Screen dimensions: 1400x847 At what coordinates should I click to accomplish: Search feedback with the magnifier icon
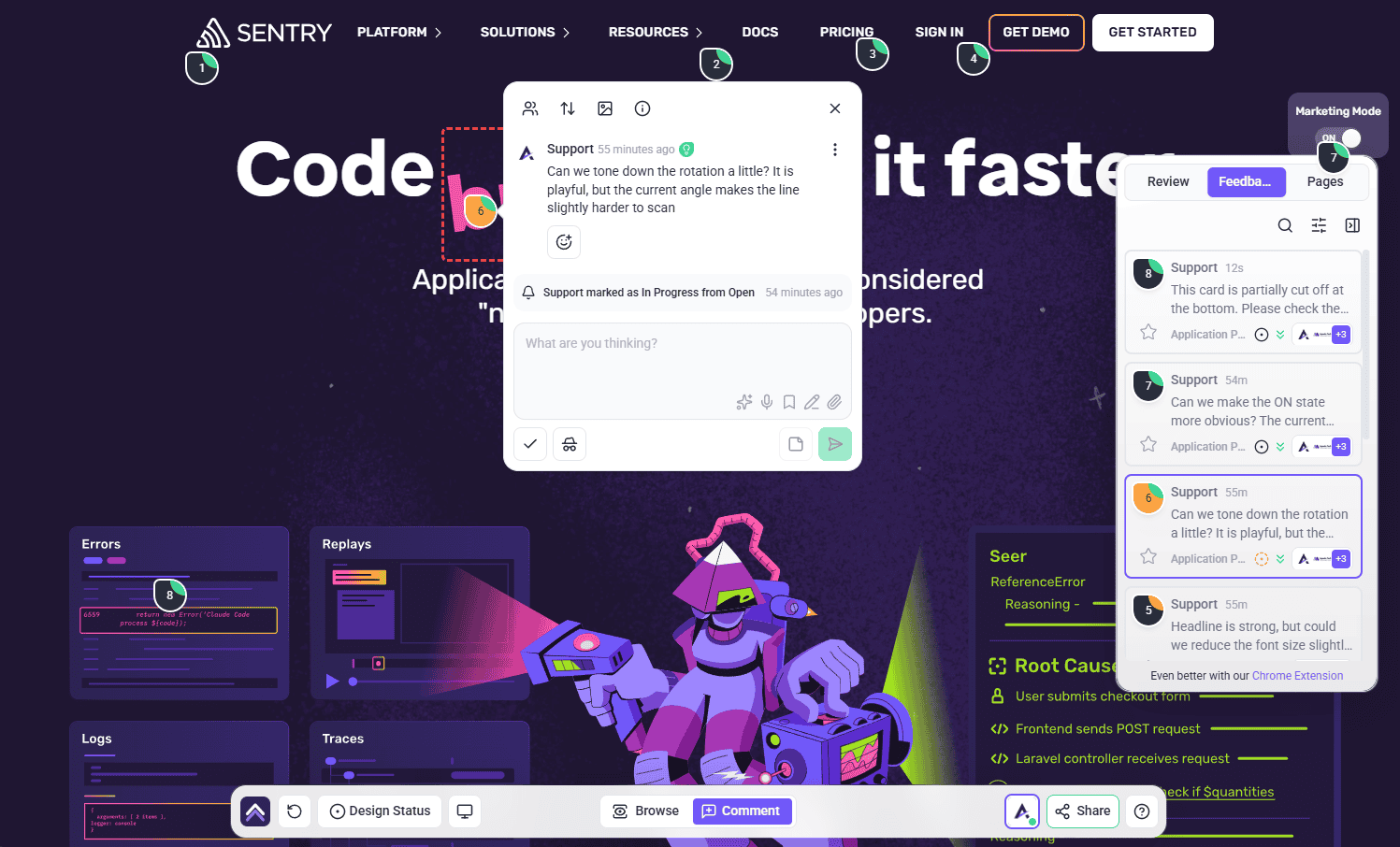click(1285, 225)
